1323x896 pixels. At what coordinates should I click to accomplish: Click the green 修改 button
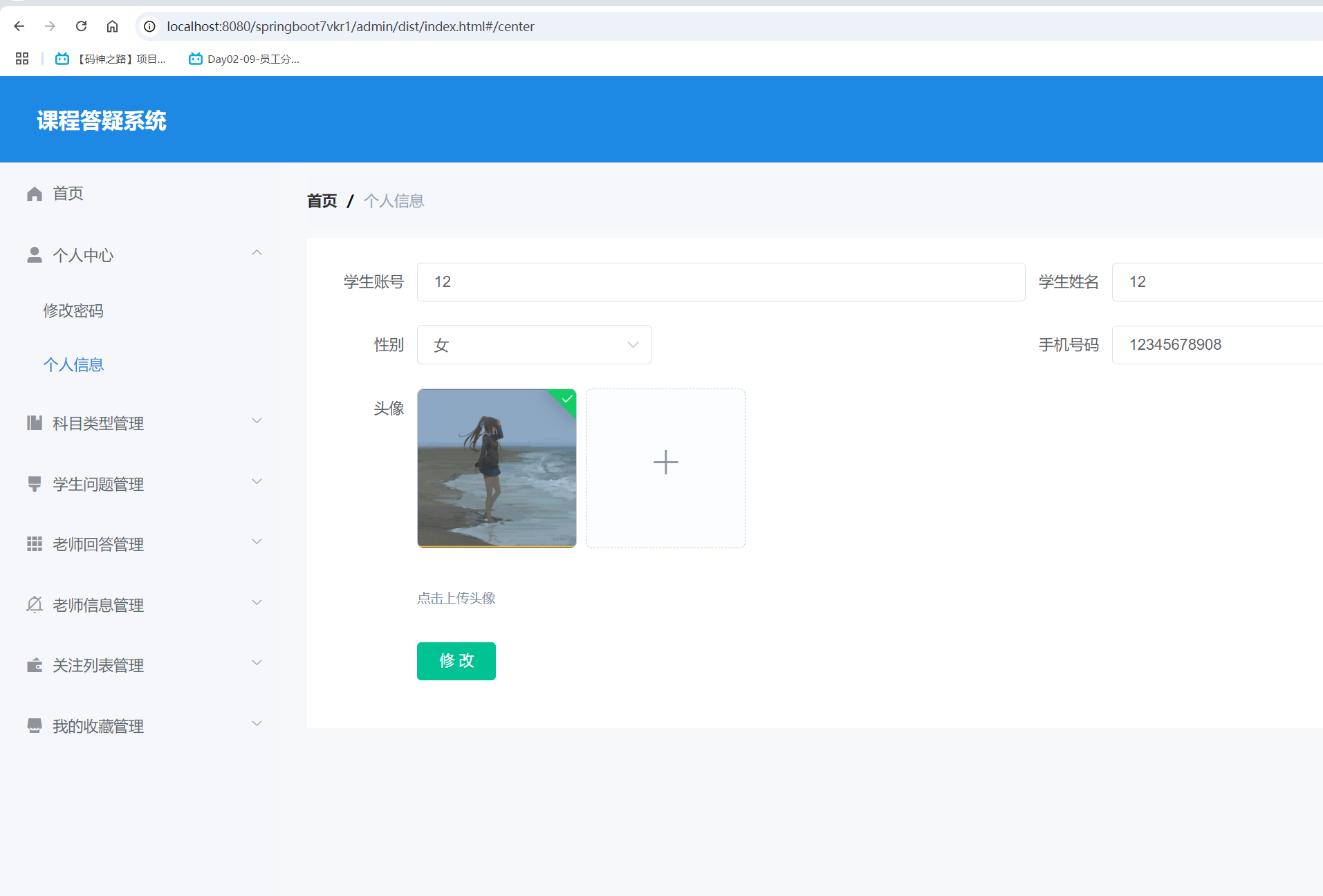[456, 661]
